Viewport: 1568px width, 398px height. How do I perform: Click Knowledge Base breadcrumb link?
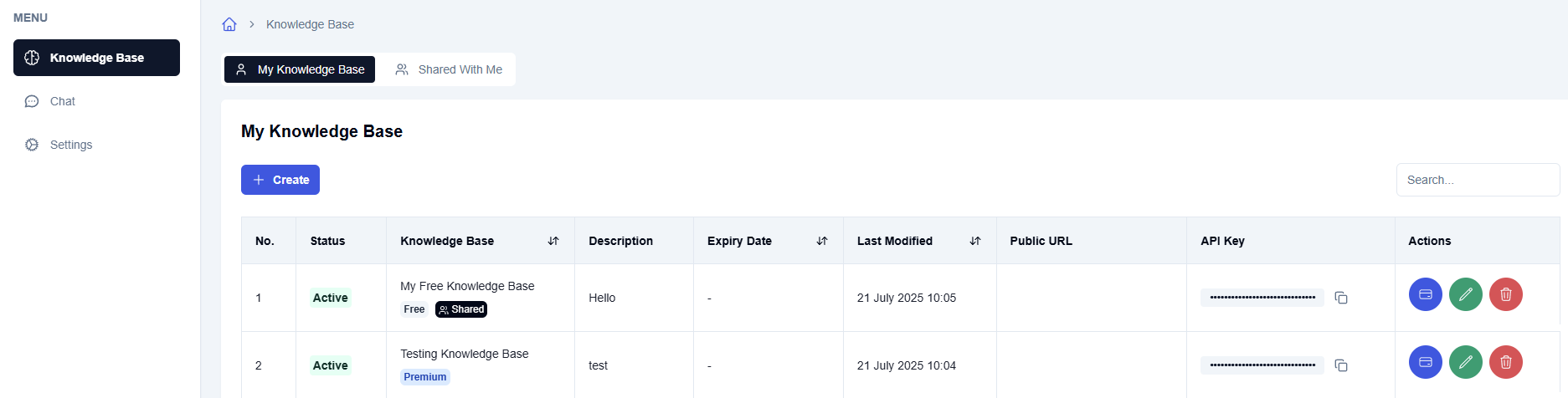point(310,24)
